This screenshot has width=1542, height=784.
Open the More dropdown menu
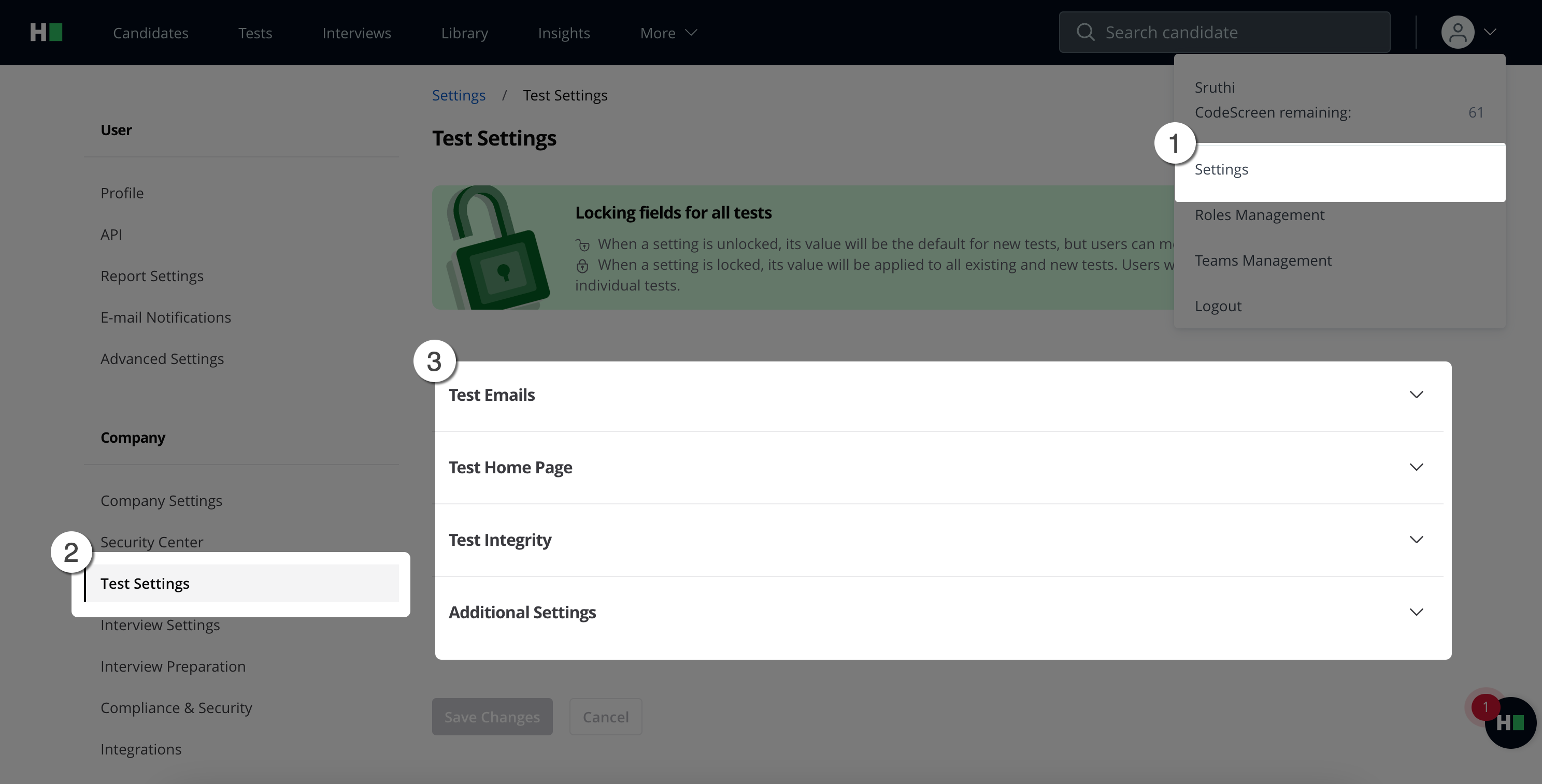(668, 33)
